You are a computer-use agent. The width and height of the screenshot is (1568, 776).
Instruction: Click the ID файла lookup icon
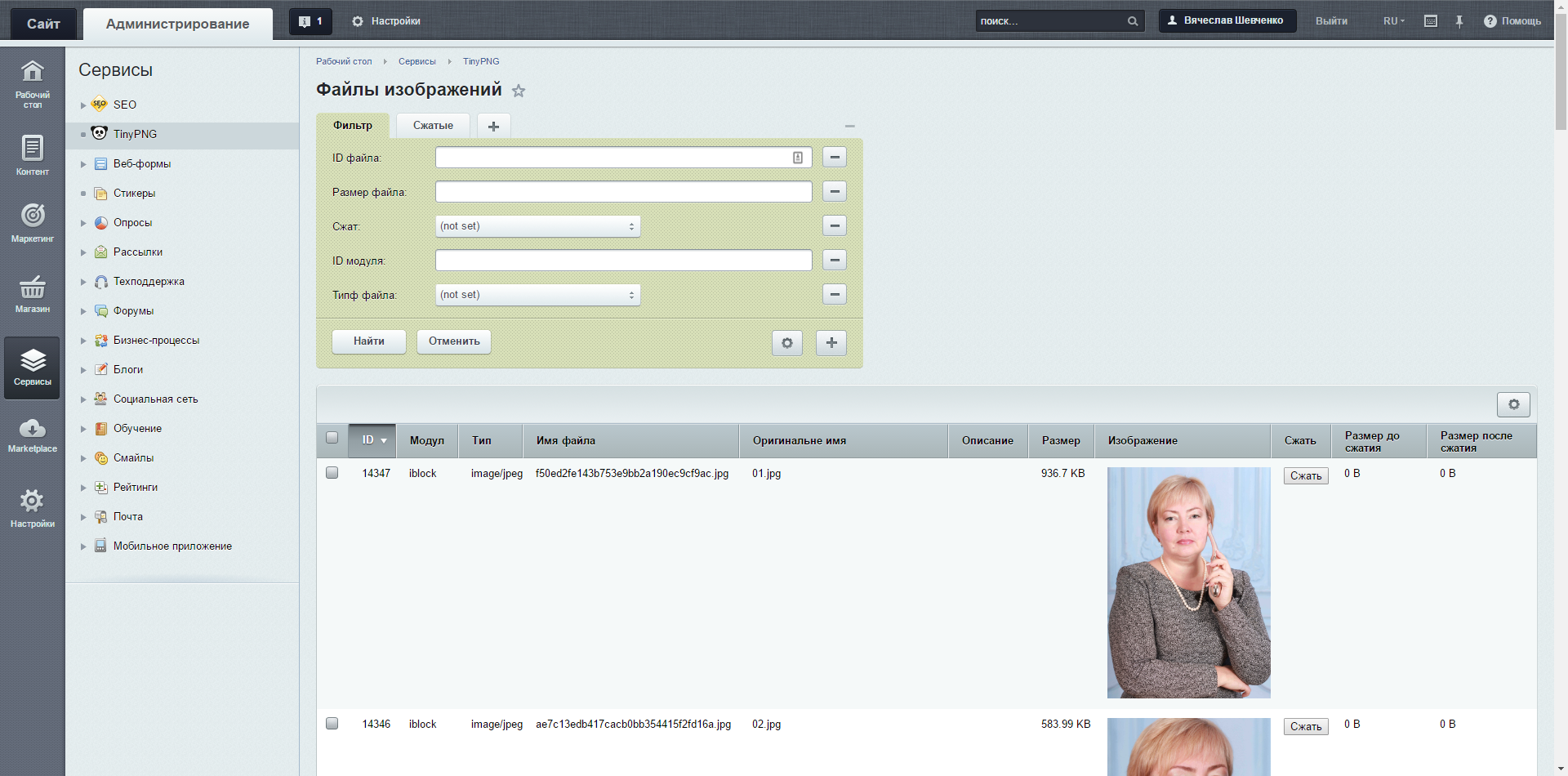point(798,158)
